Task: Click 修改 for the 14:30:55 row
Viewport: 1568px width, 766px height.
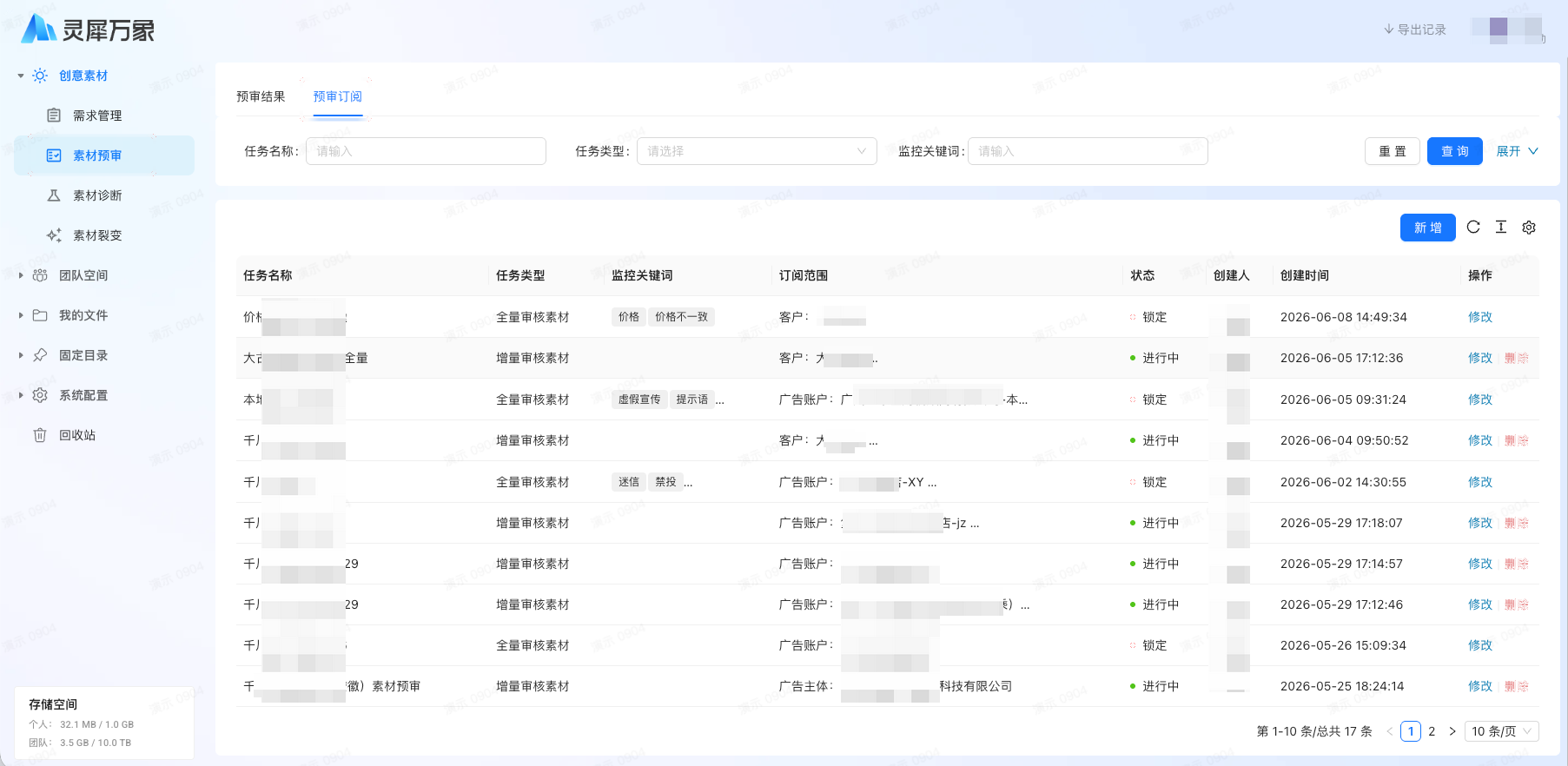Action: (x=1480, y=482)
